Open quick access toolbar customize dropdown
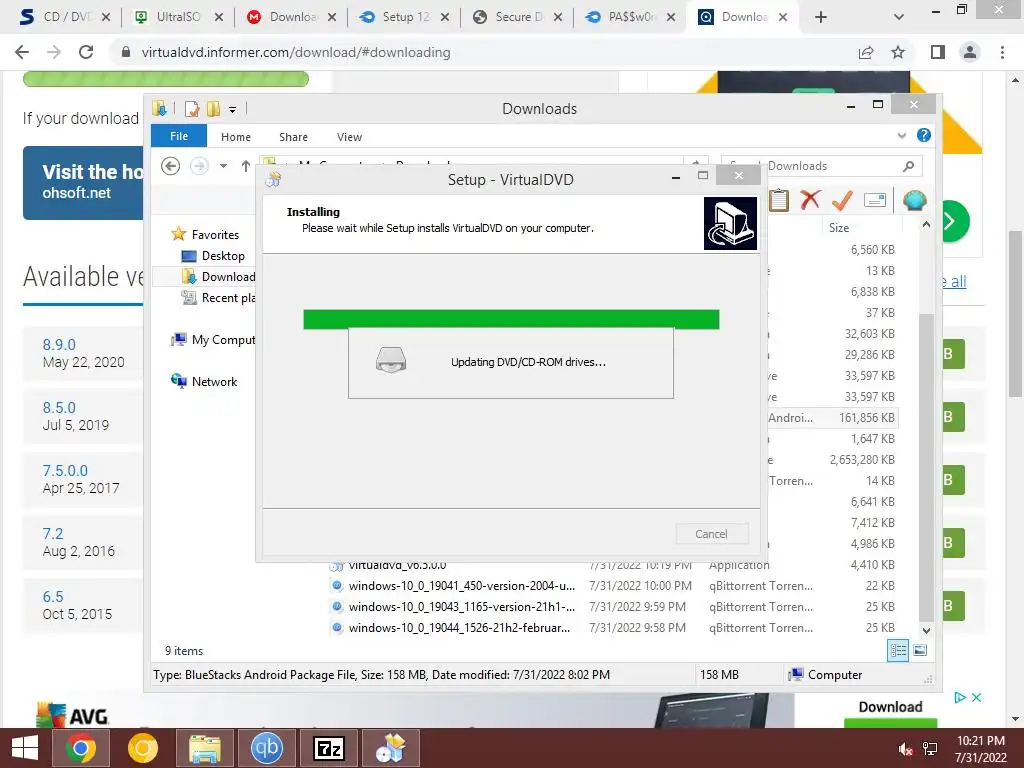Image resolution: width=1024 pixels, height=768 pixels. [x=232, y=110]
